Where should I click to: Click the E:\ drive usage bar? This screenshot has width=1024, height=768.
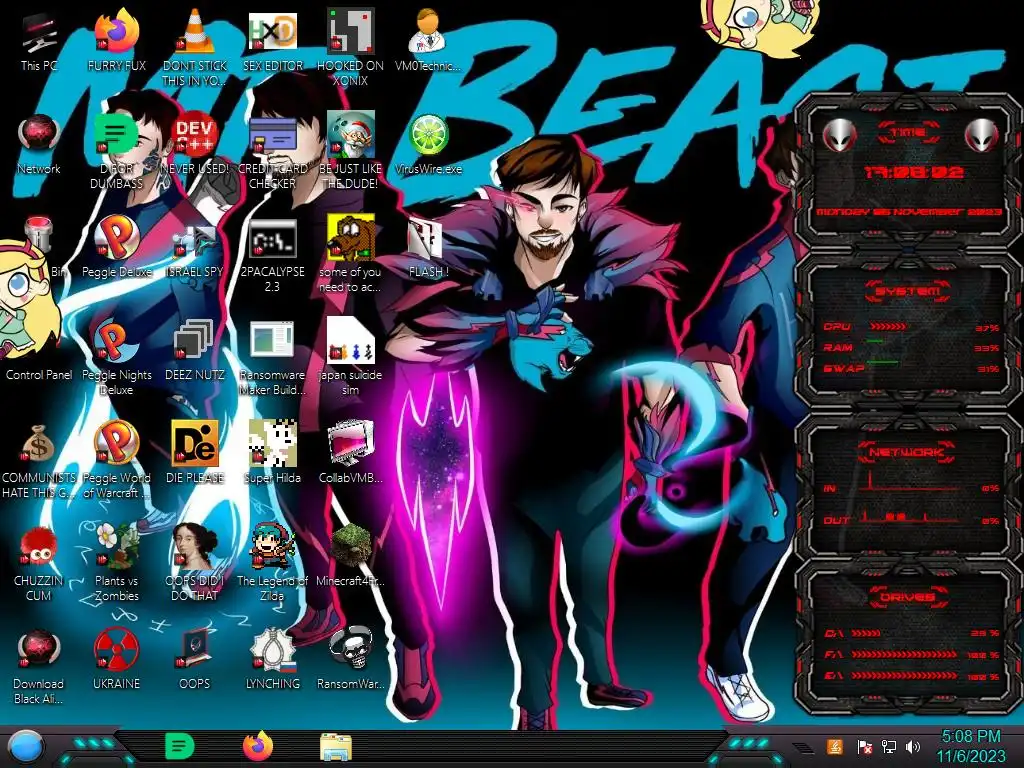click(x=904, y=675)
